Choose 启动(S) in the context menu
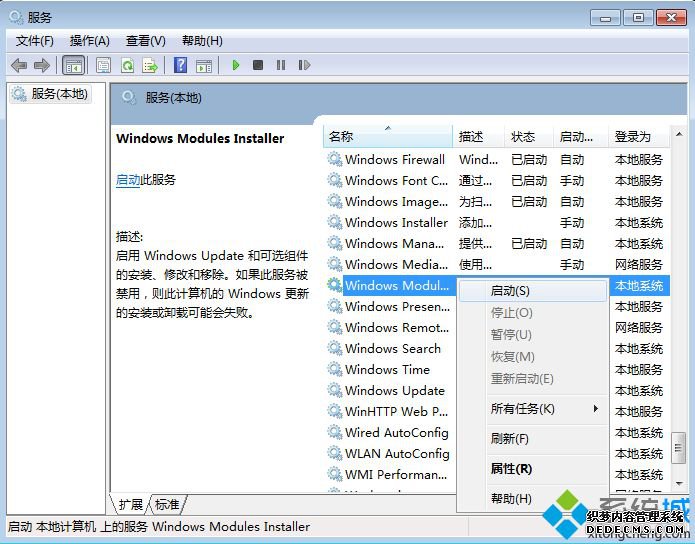This screenshot has height=544, width=695. pyautogui.click(x=533, y=291)
